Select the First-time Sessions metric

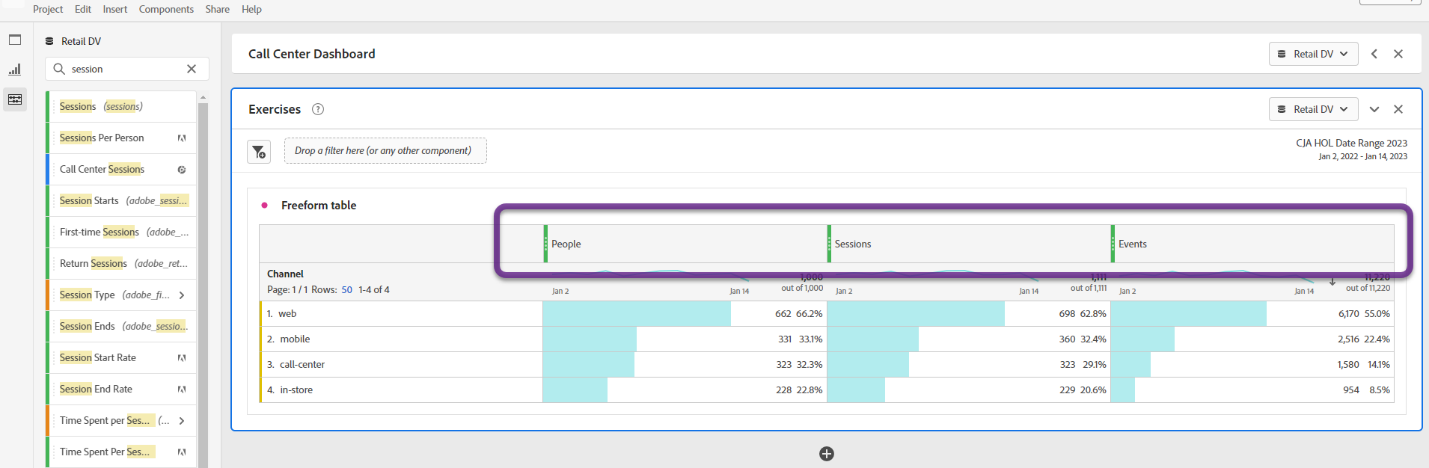click(121, 232)
